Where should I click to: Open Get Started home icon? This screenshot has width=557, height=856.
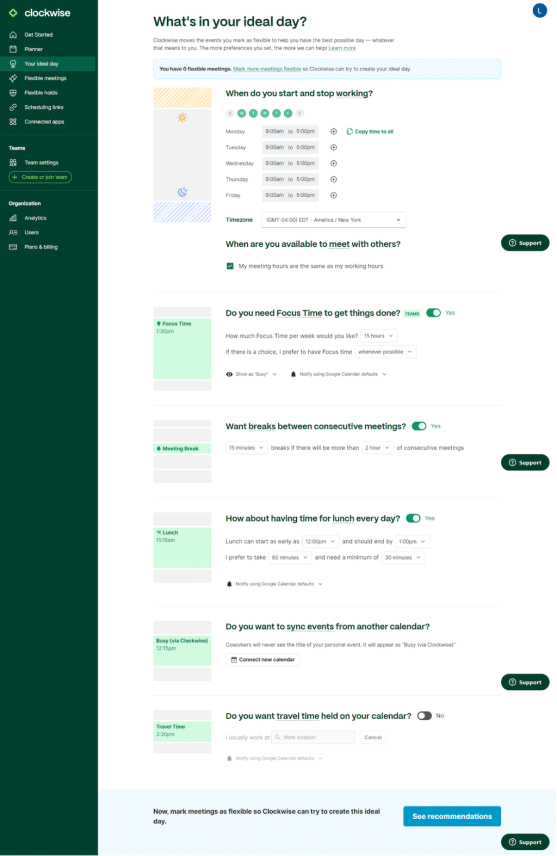(13, 35)
